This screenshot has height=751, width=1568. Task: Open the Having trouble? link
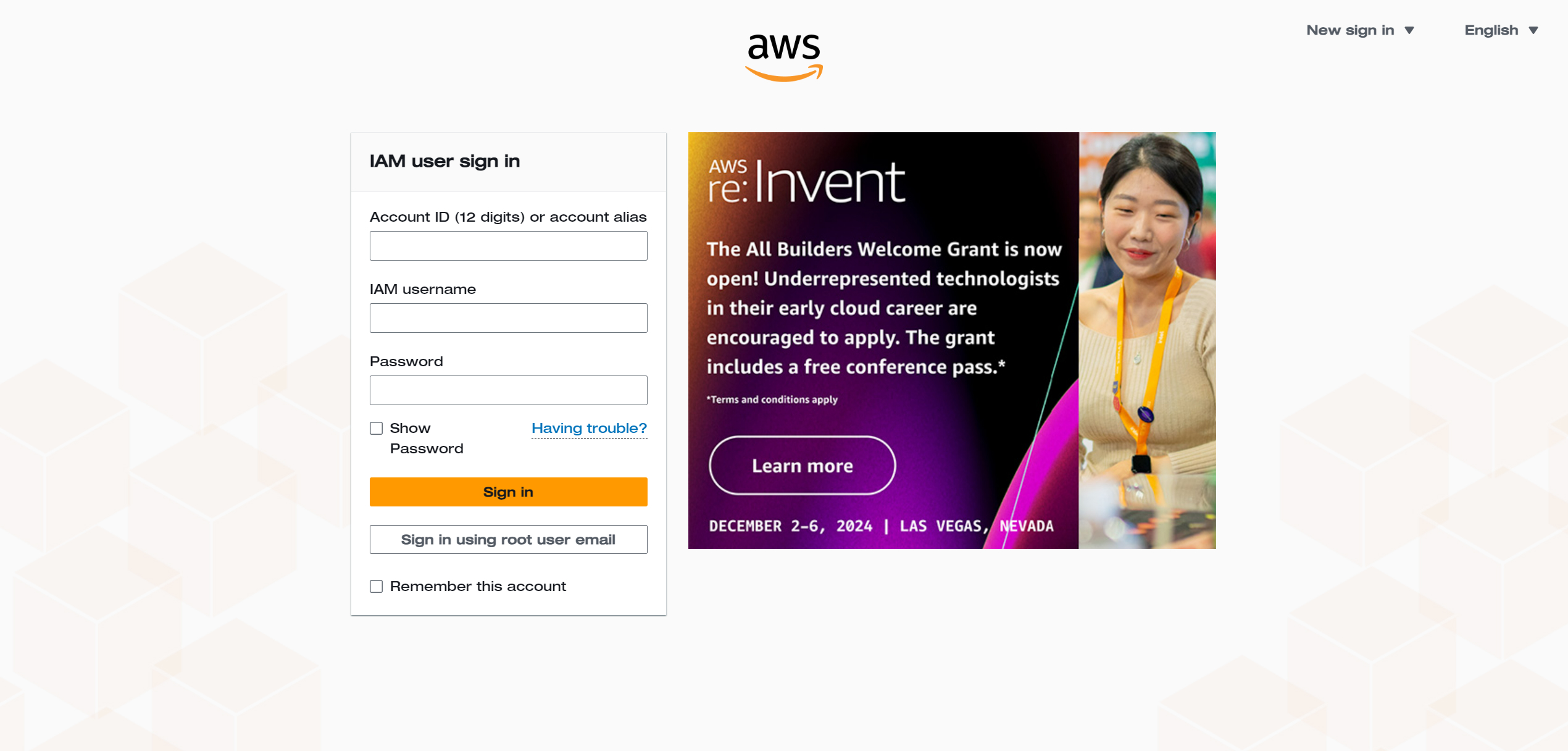pos(589,428)
